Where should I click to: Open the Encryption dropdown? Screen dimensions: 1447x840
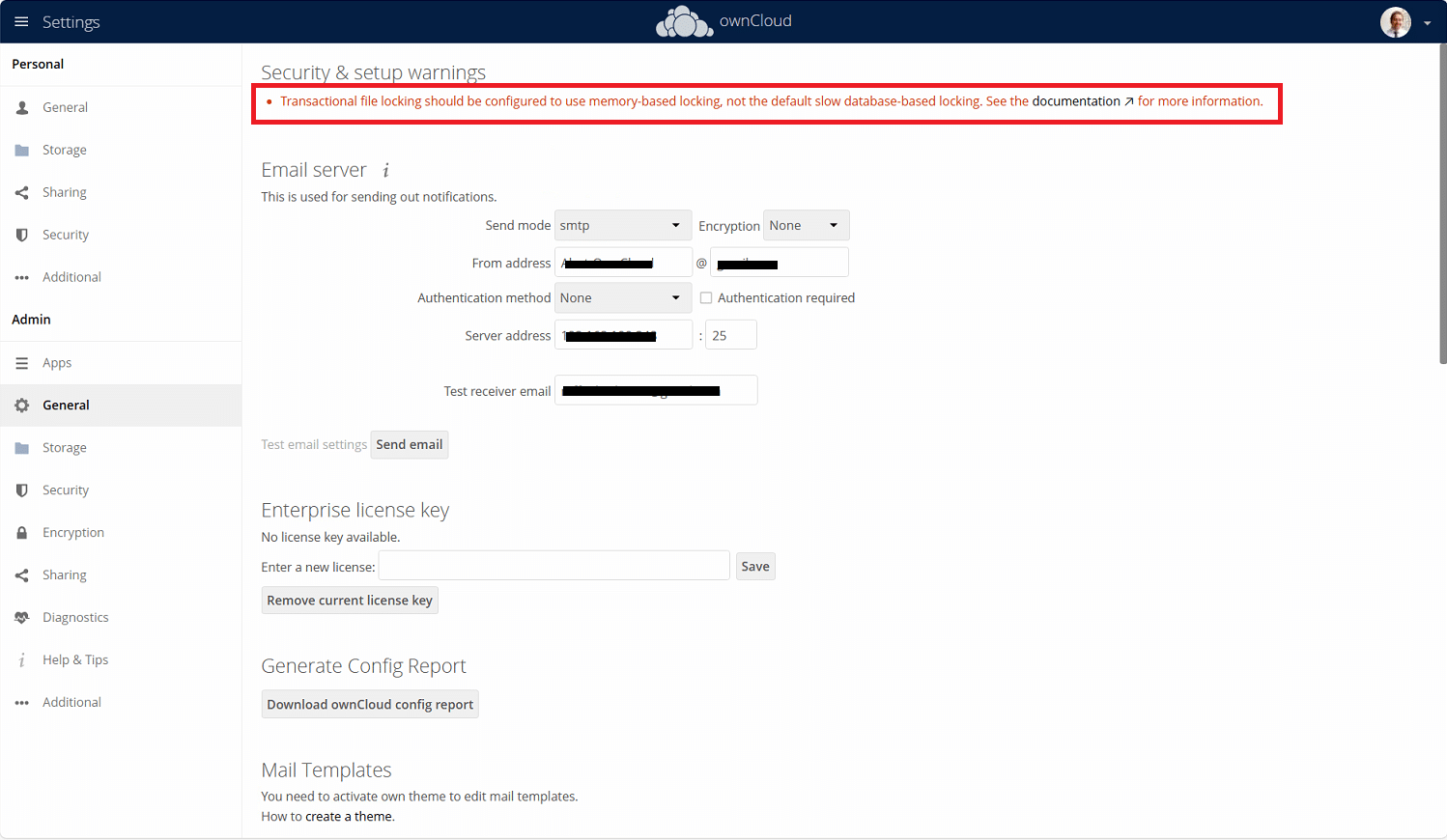[807, 225]
